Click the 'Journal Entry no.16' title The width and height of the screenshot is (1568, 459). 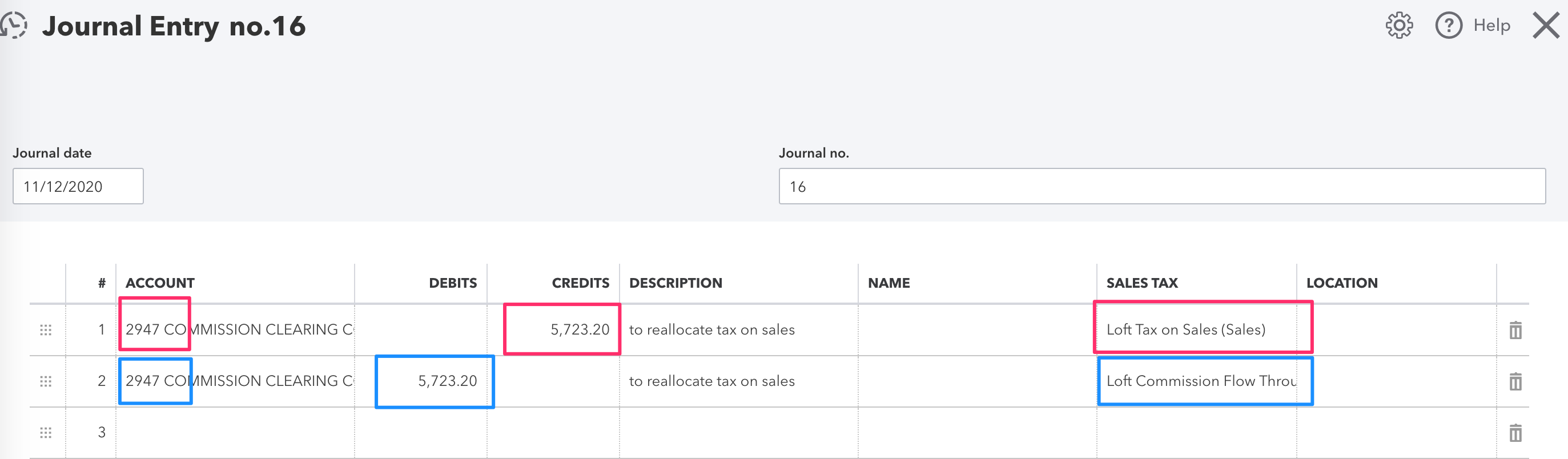[174, 27]
